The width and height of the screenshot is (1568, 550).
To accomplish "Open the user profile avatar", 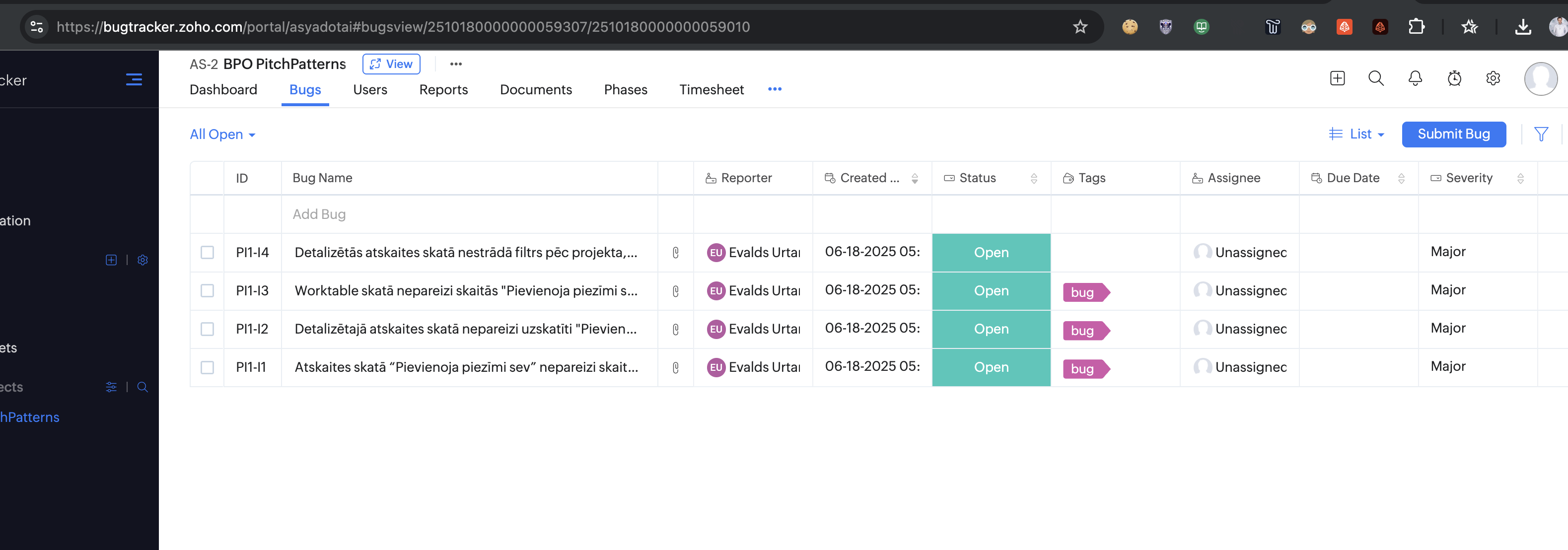I will pos(1541,78).
